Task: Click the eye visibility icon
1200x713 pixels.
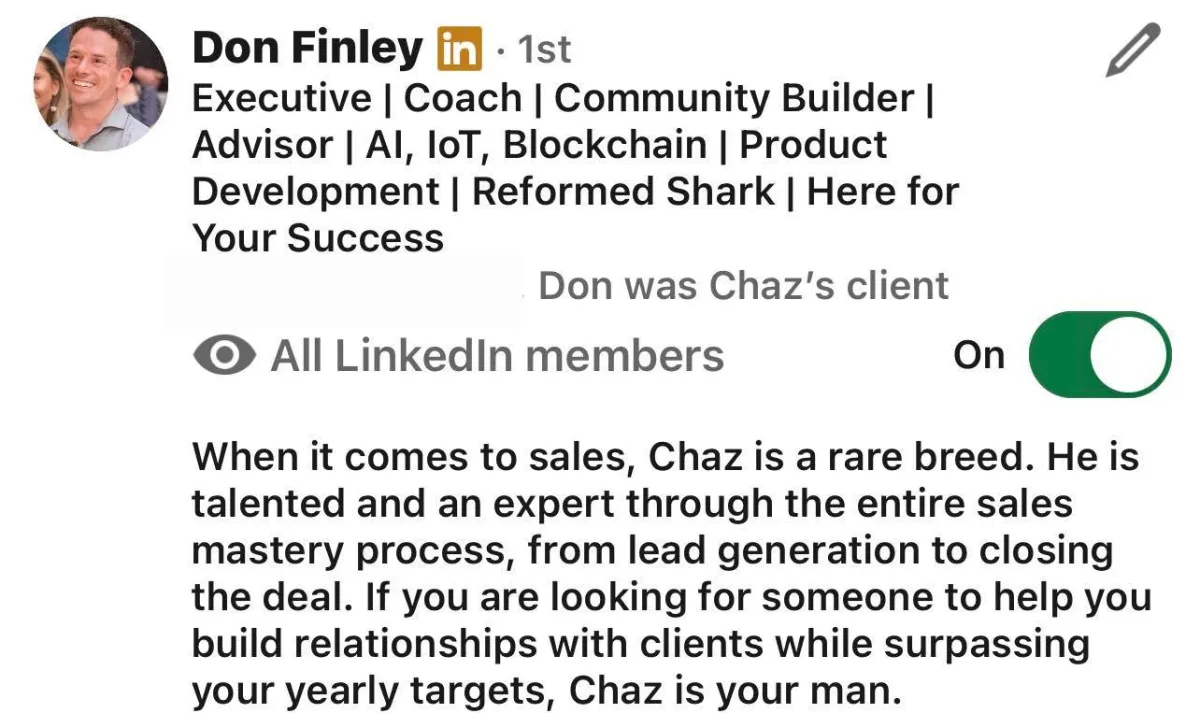Action: coord(222,356)
